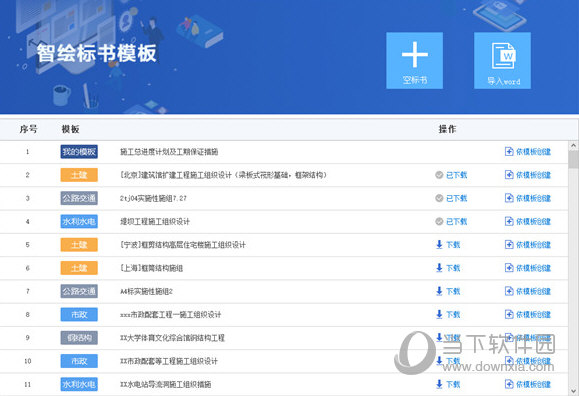
Task: Select the 土建 tag in row 6
Action: point(79,268)
